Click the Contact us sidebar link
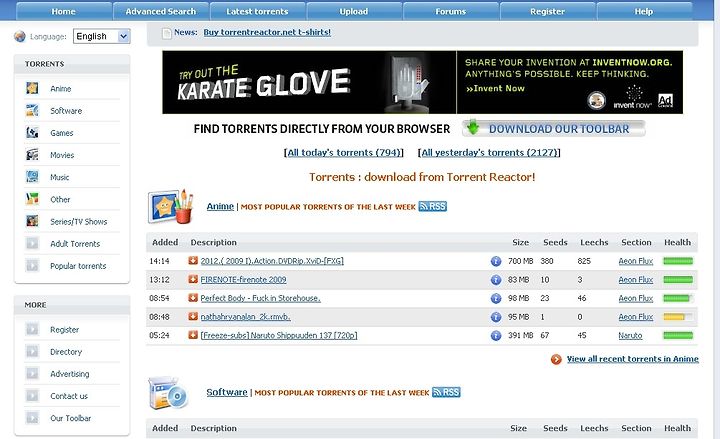Viewport: 720px width, 439px height. pos(69,396)
